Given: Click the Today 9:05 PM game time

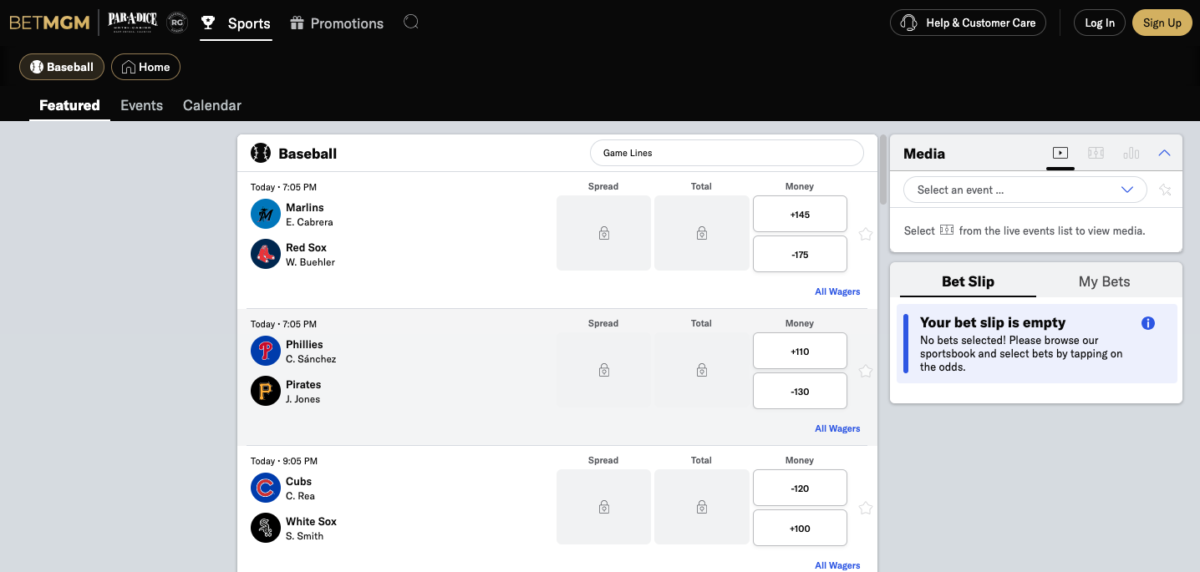Looking at the screenshot, I should (x=283, y=461).
